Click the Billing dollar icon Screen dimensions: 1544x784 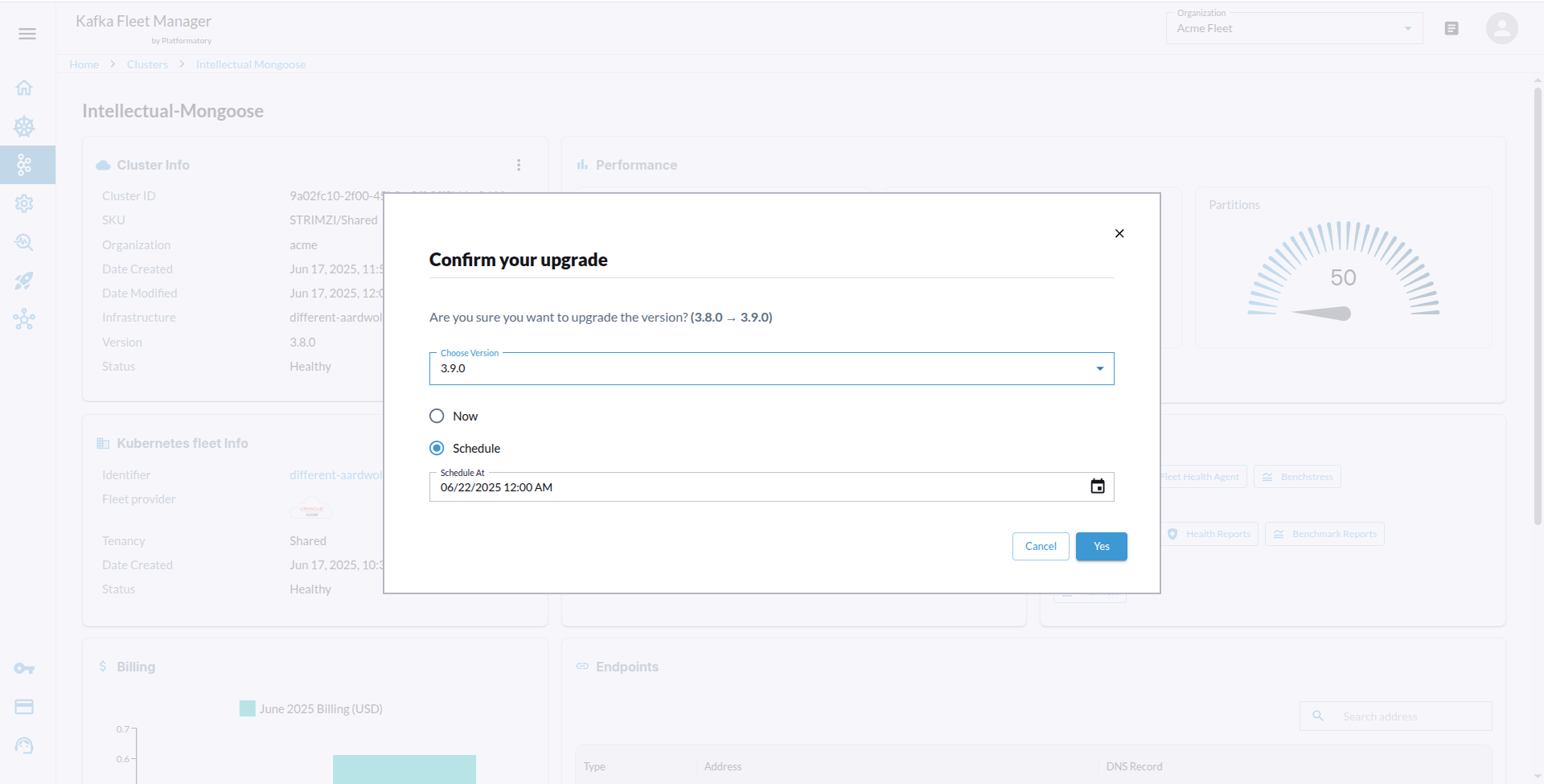click(x=103, y=667)
